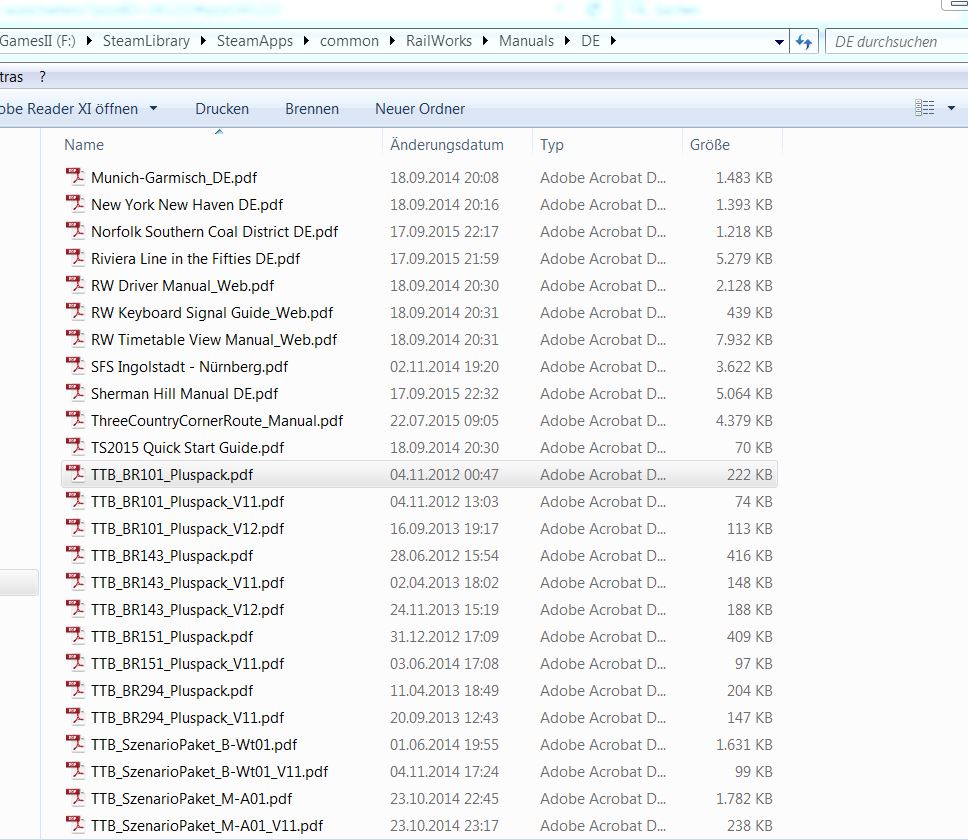Image resolution: width=968 pixels, height=840 pixels.
Task: Click PDF icon of New York New Haven DE.pdf
Action: 75,204
